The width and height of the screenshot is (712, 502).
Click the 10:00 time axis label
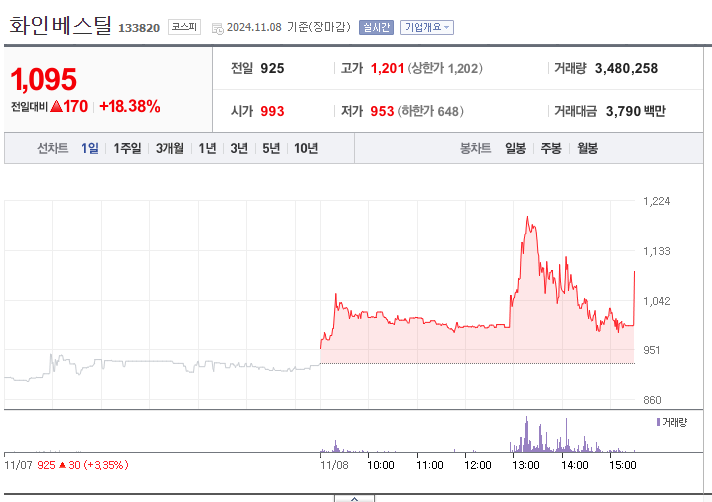pos(381,465)
